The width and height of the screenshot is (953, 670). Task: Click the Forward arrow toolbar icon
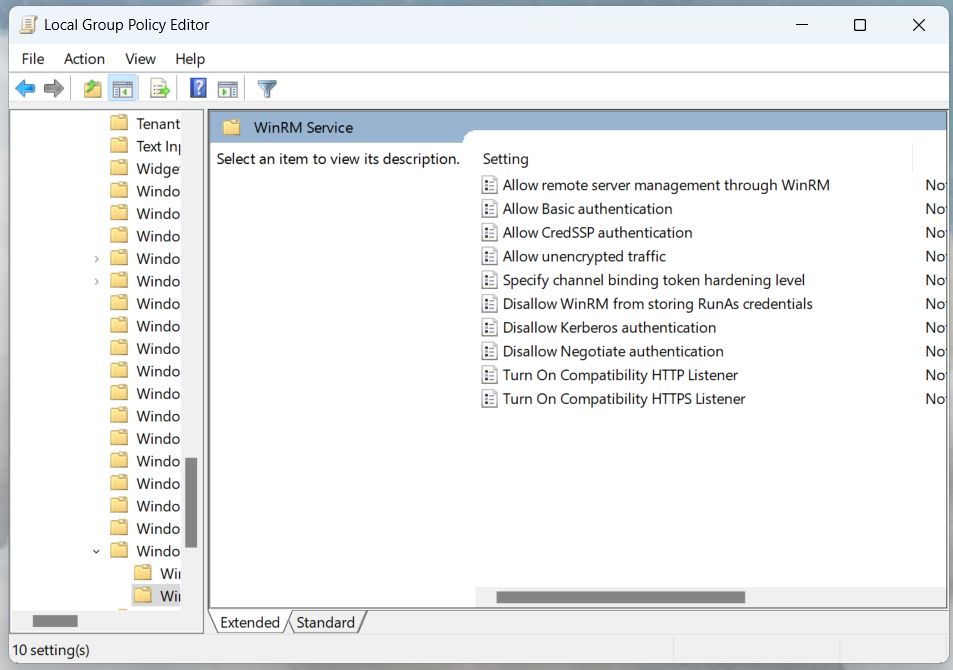coord(54,89)
